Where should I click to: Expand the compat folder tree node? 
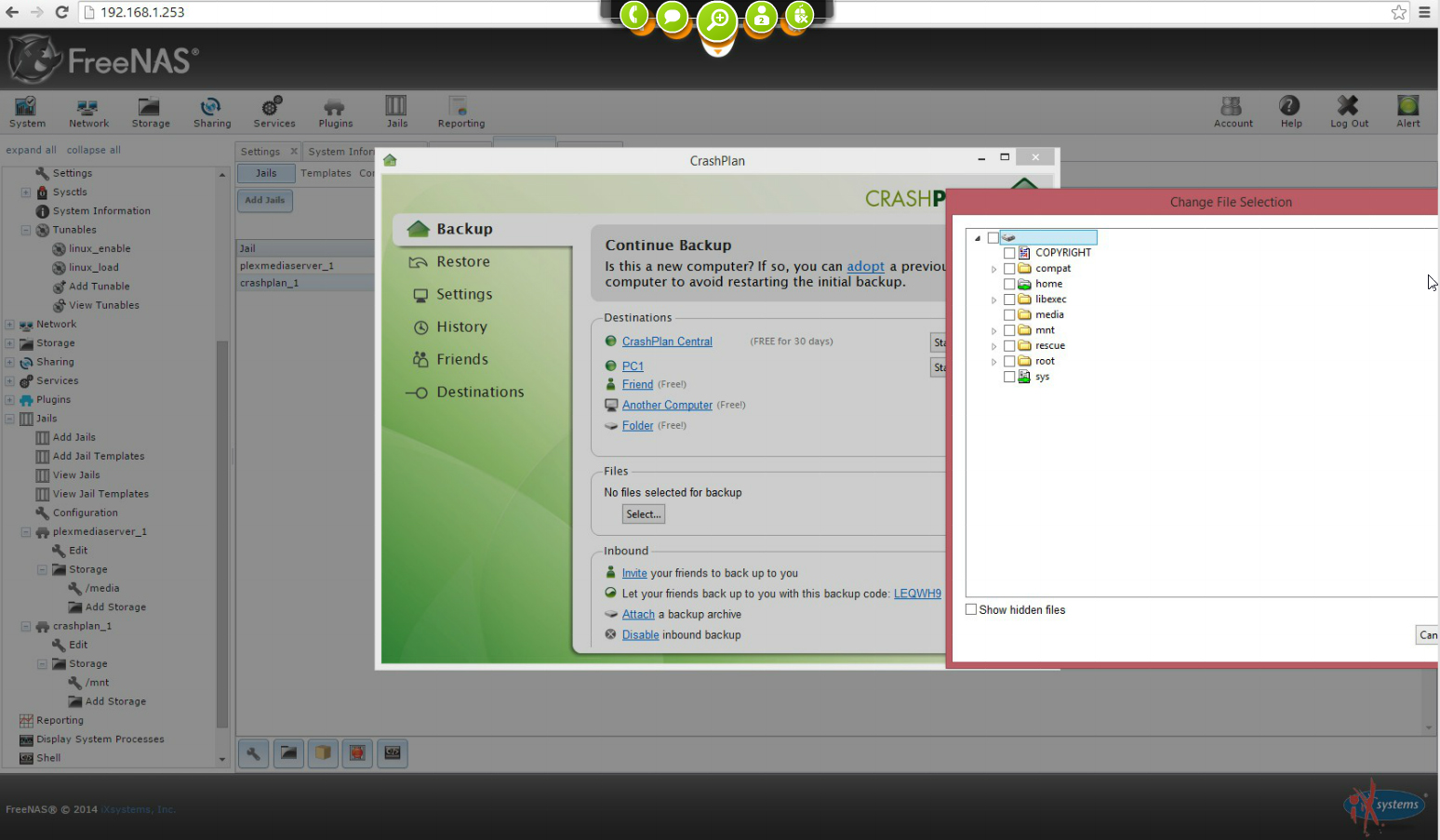993,269
